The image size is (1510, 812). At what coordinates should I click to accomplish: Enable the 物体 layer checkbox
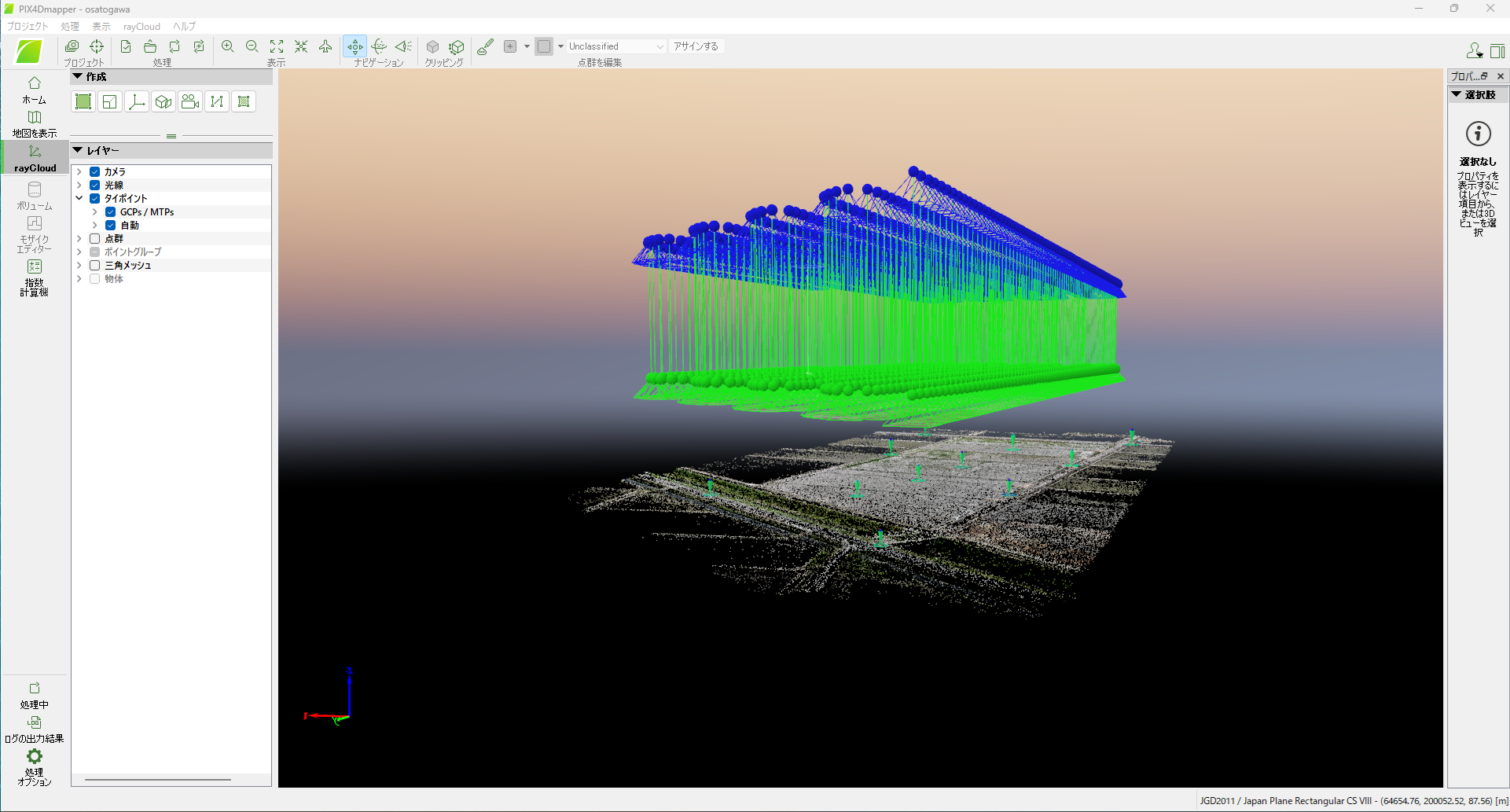94,278
